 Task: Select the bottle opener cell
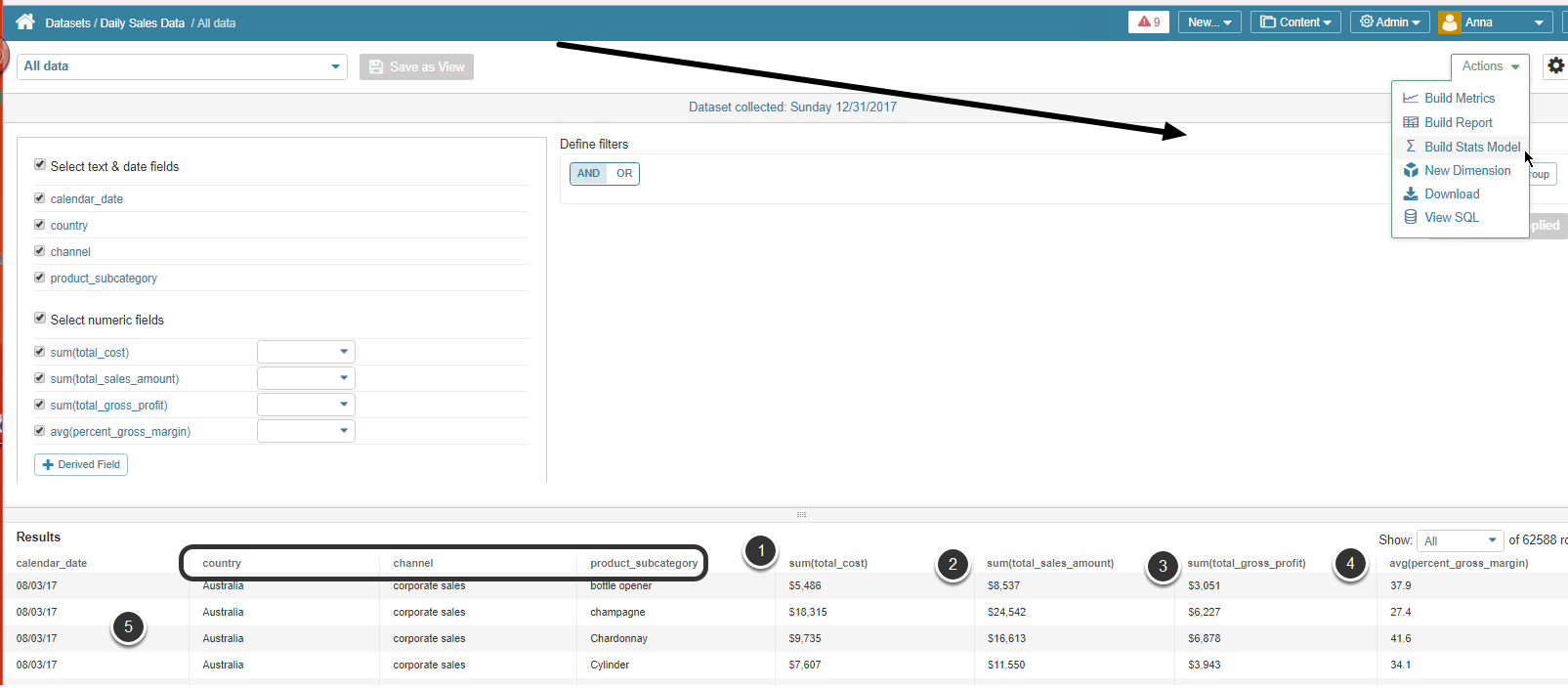pos(620,585)
